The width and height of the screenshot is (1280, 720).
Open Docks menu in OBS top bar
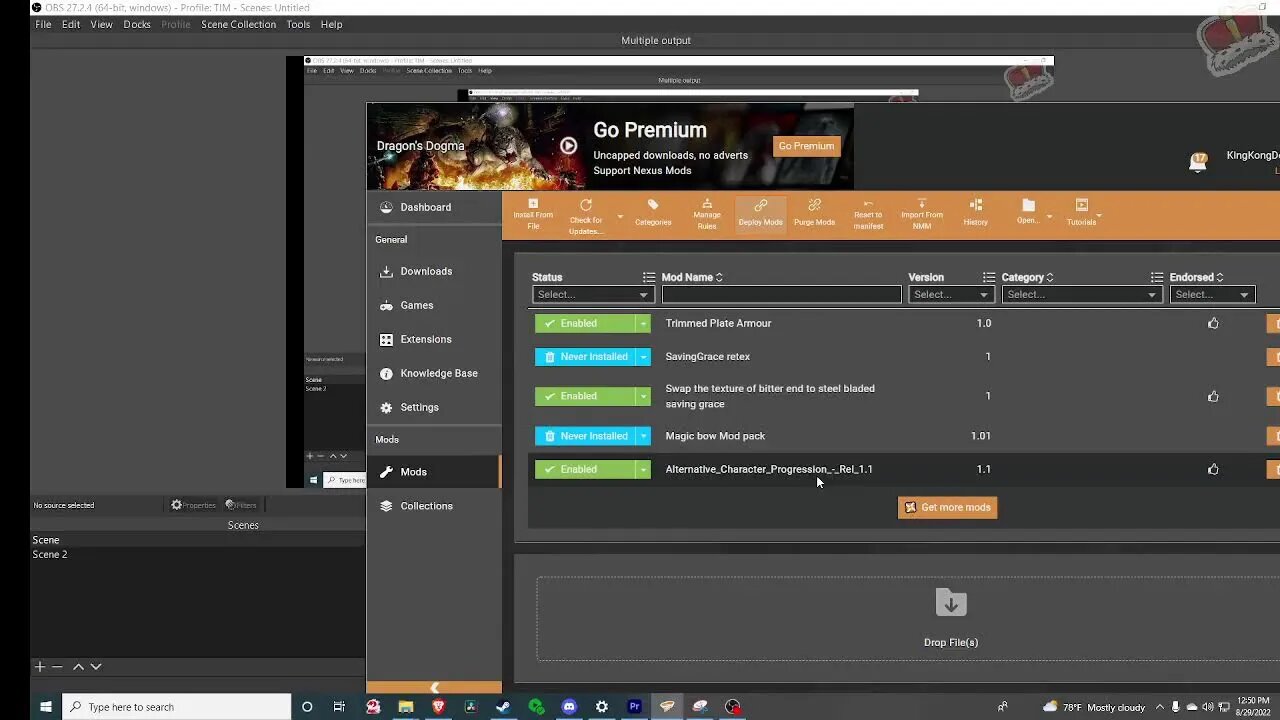point(137,24)
